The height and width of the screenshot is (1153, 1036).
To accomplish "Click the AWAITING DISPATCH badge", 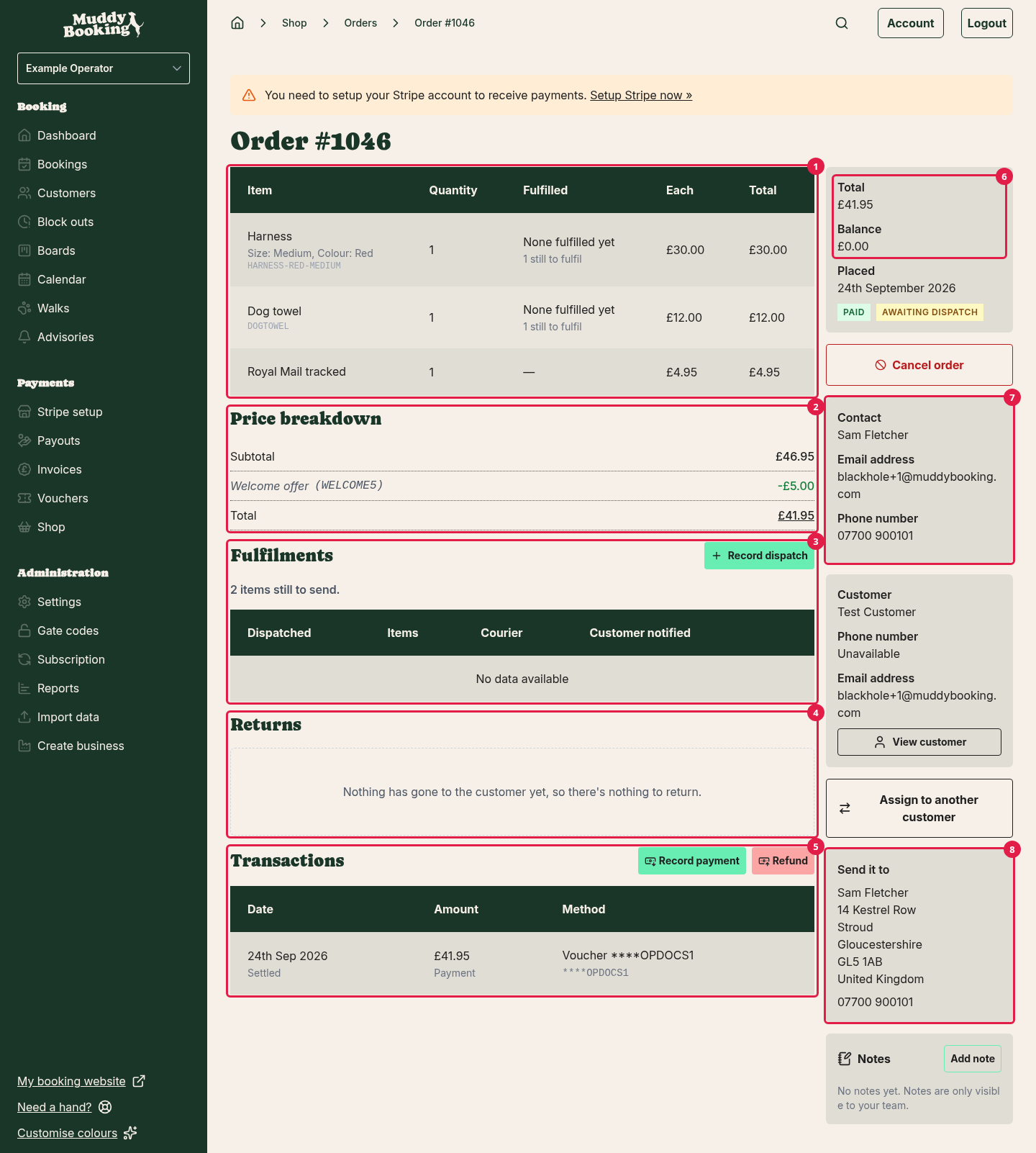I will pos(930,312).
